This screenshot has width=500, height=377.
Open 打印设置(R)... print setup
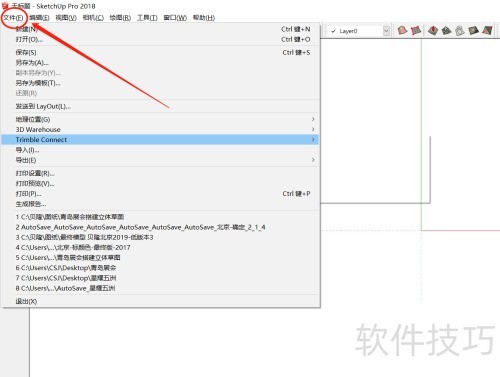(x=161, y=173)
